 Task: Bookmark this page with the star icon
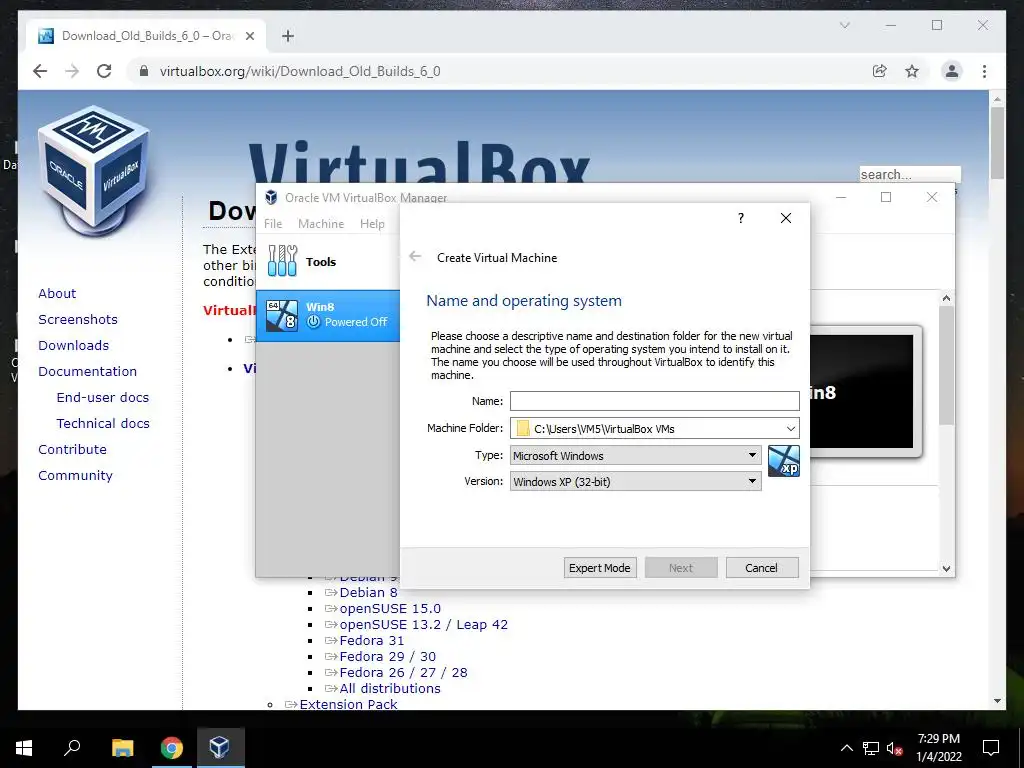(x=912, y=71)
